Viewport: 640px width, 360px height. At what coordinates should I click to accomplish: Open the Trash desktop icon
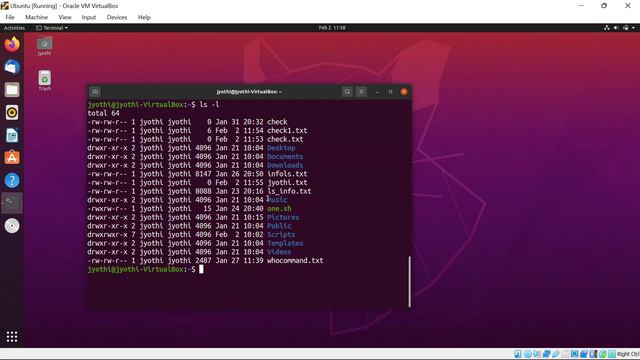click(x=44, y=80)
